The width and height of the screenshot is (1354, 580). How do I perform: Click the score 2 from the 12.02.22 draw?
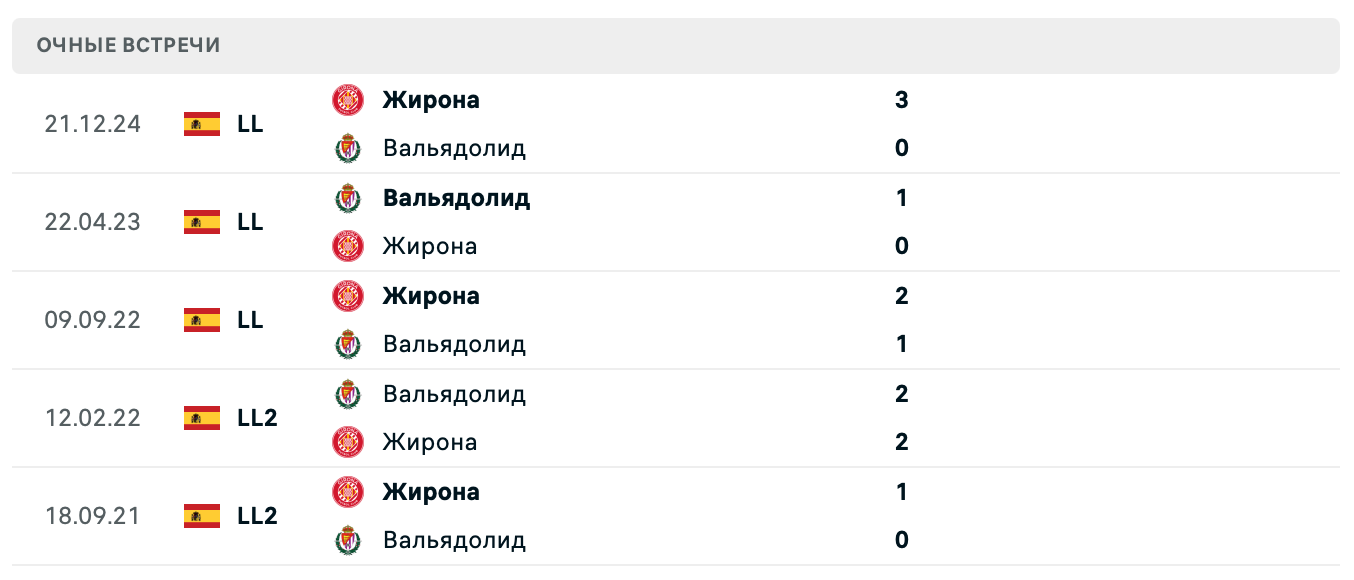point(901,394)
